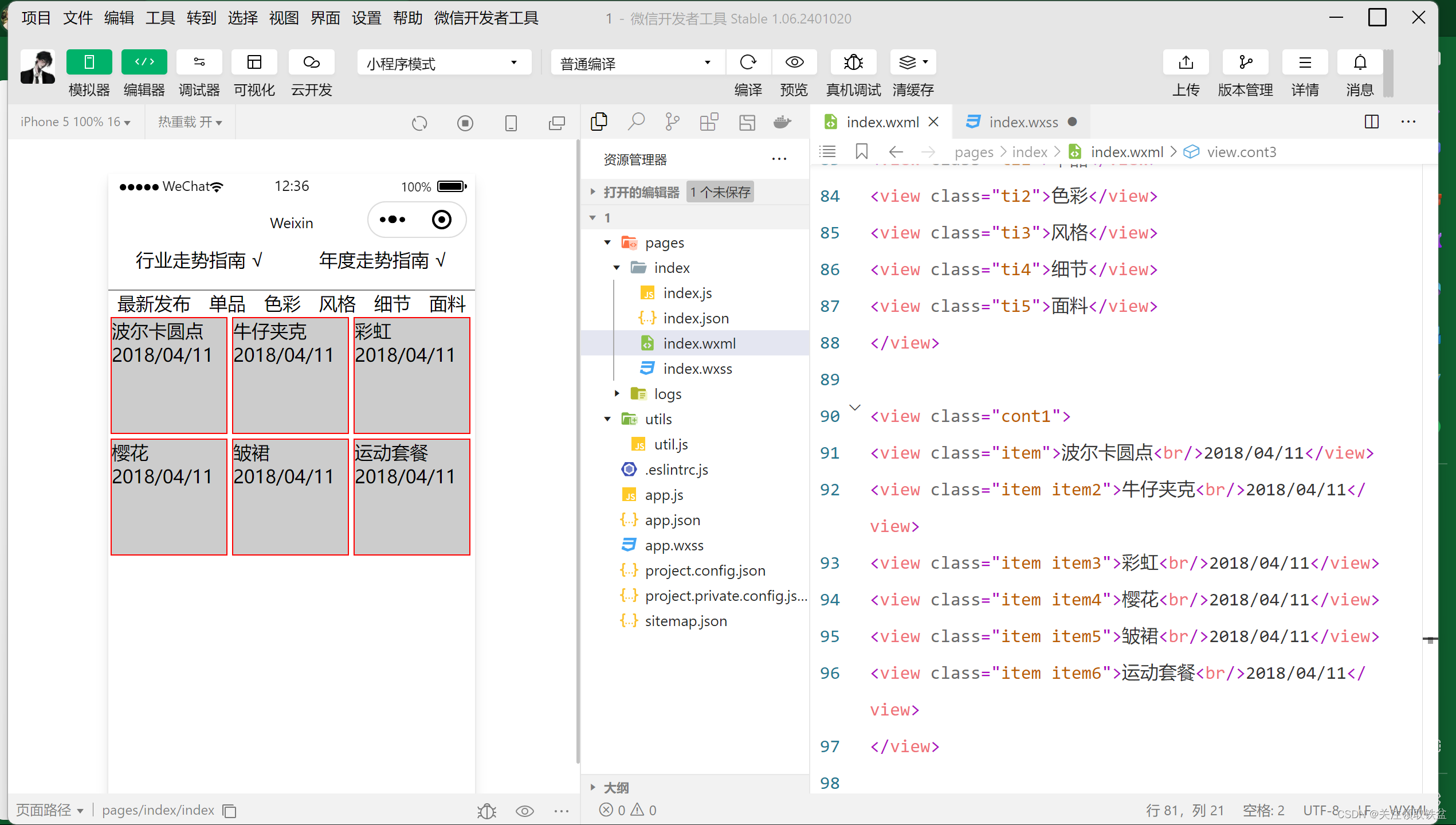Open the Docker whale icon in sidebar
The height and width of the screenshot is (825, 1456).
click(x=783, y=122)
